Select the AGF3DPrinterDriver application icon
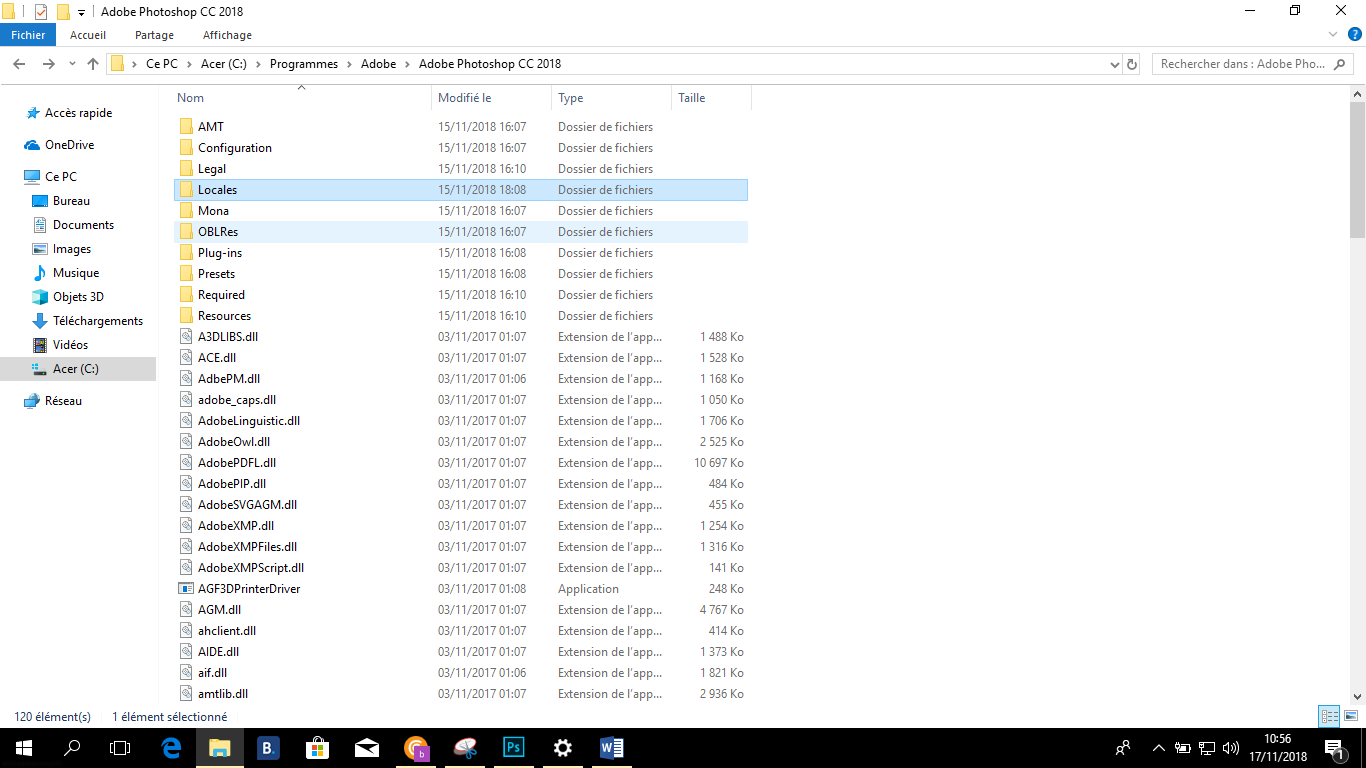This screenshot has height=768, width=1366. pyautogui.click(x=186, y=589)
